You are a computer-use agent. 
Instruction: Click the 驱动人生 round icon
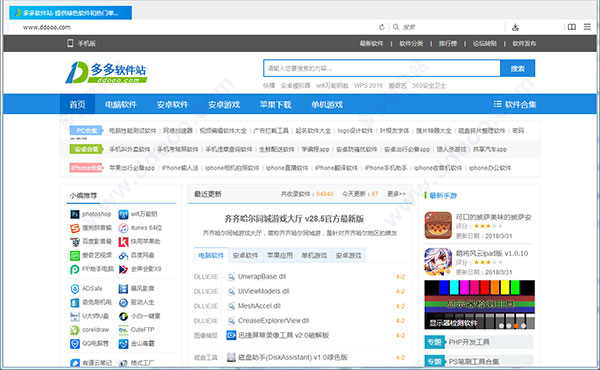point(123,303)
